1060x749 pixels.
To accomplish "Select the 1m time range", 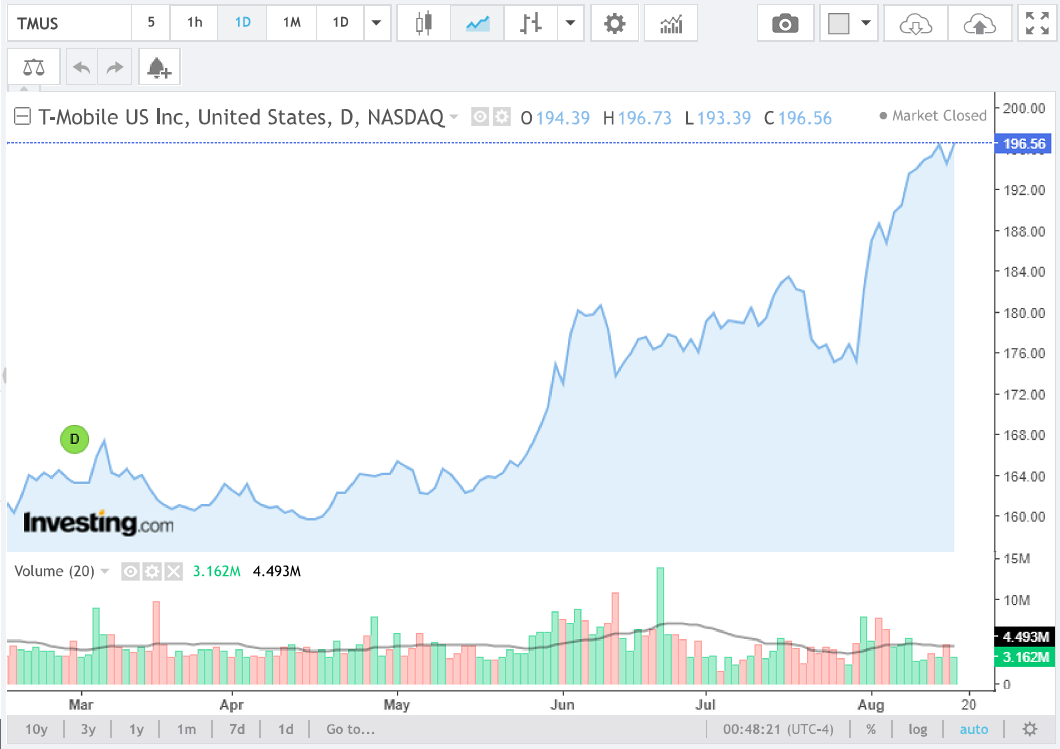I will [x=187, y=729].
